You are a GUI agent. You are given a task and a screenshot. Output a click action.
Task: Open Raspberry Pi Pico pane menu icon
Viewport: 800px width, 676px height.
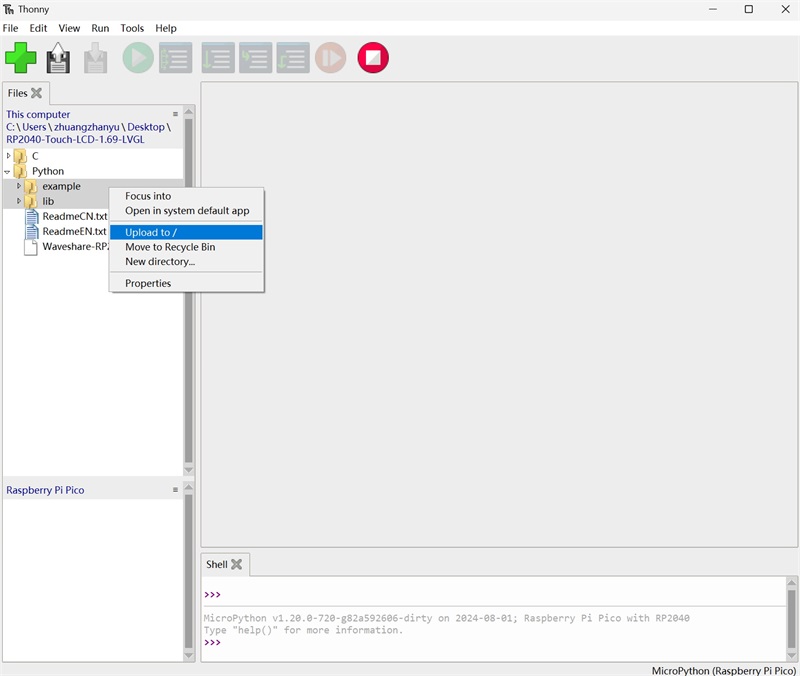(175, 490)
